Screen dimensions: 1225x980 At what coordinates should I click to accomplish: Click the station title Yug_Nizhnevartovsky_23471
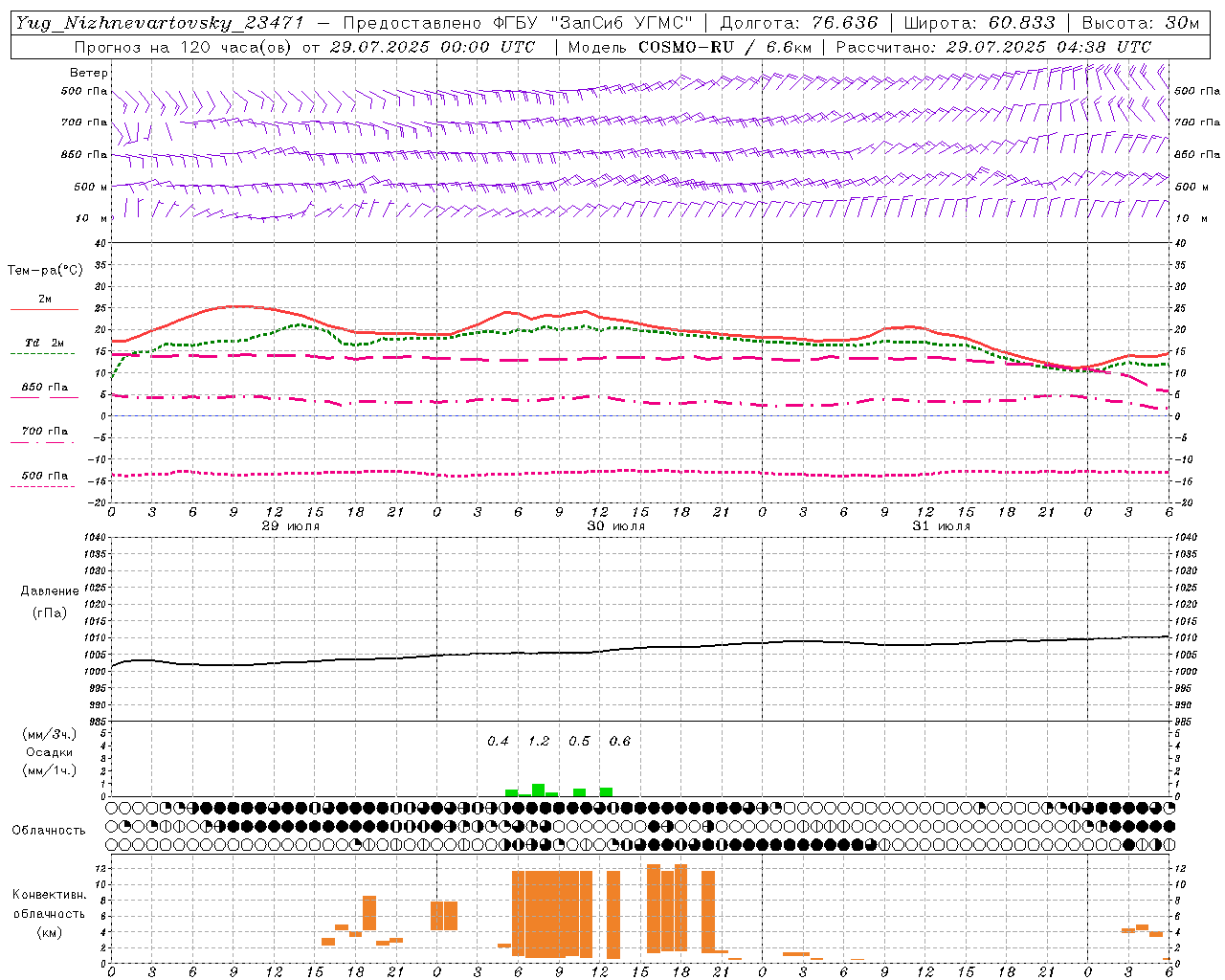tap(160, 23)
